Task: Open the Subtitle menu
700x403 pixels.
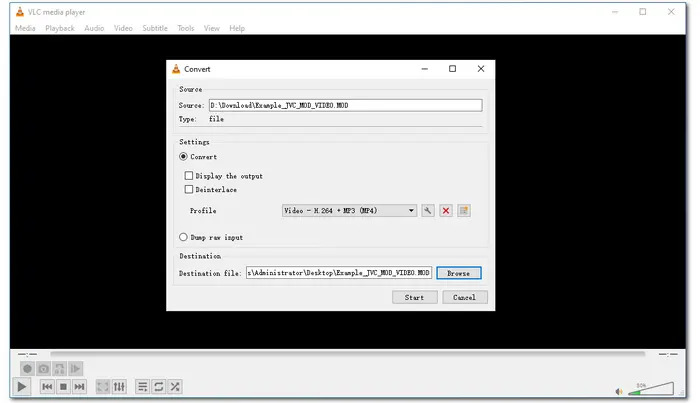Action: click(x=155, y=28)
